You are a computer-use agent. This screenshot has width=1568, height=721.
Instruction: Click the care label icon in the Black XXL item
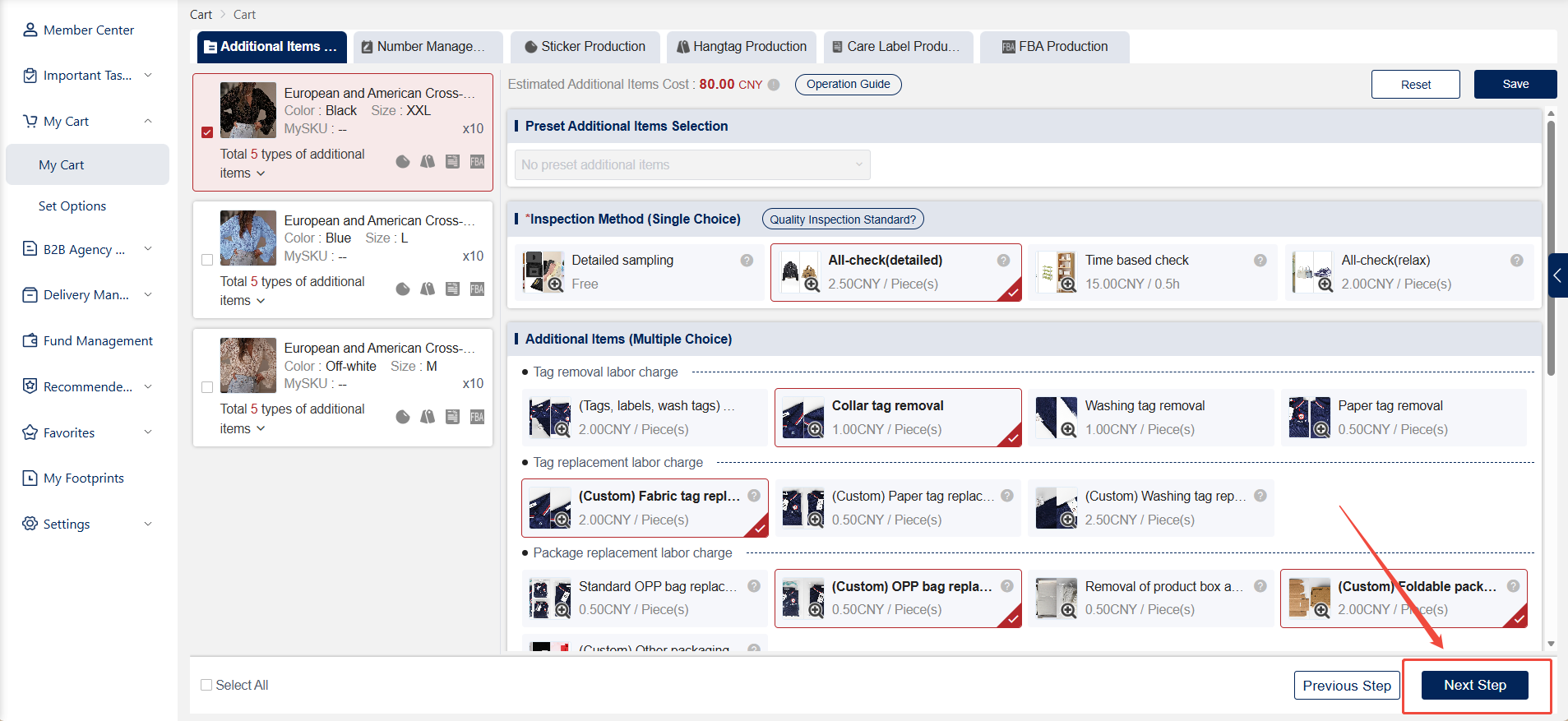452,161
